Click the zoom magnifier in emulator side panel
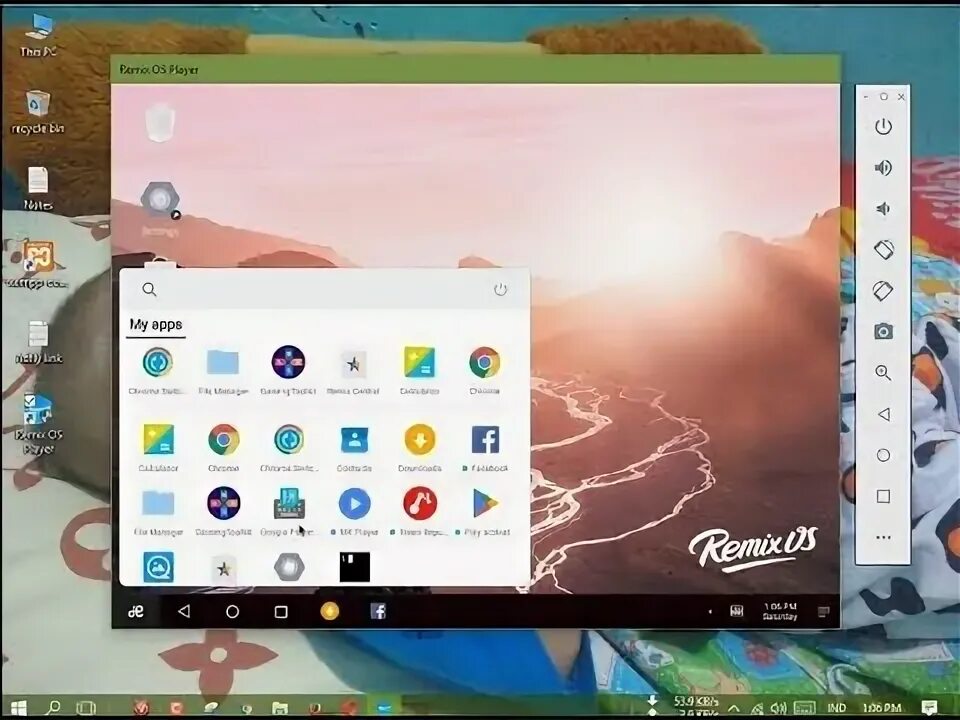The height and width of the screenshot is (720, 960). coord(883,373)
